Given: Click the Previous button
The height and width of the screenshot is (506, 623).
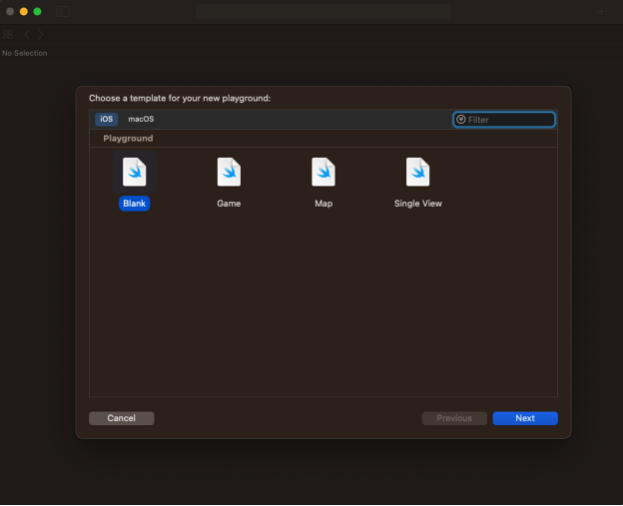Looking at the screenshot, I should pyautogui.click(x=454, y=418).
